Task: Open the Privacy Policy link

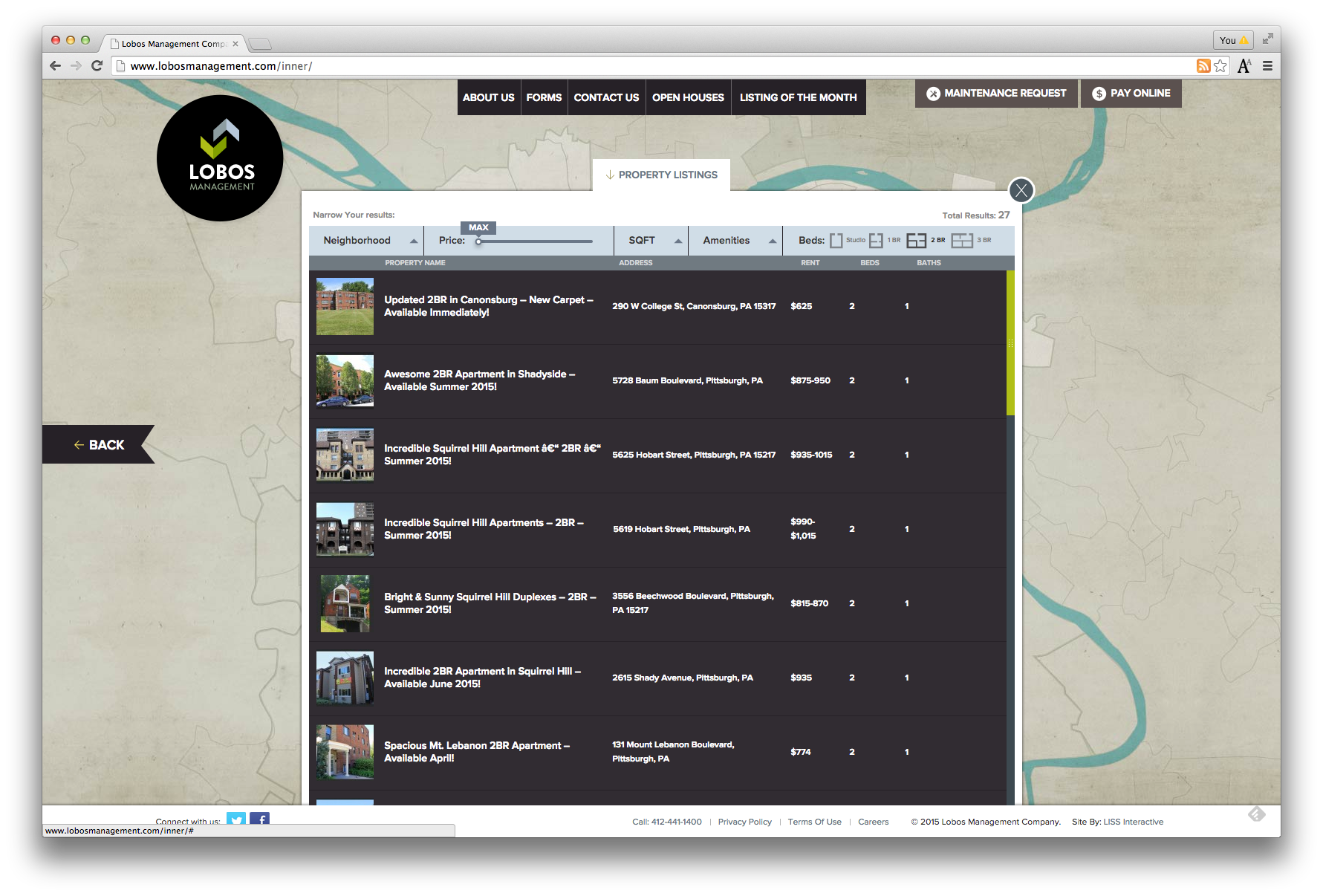Action: point(744,822)
